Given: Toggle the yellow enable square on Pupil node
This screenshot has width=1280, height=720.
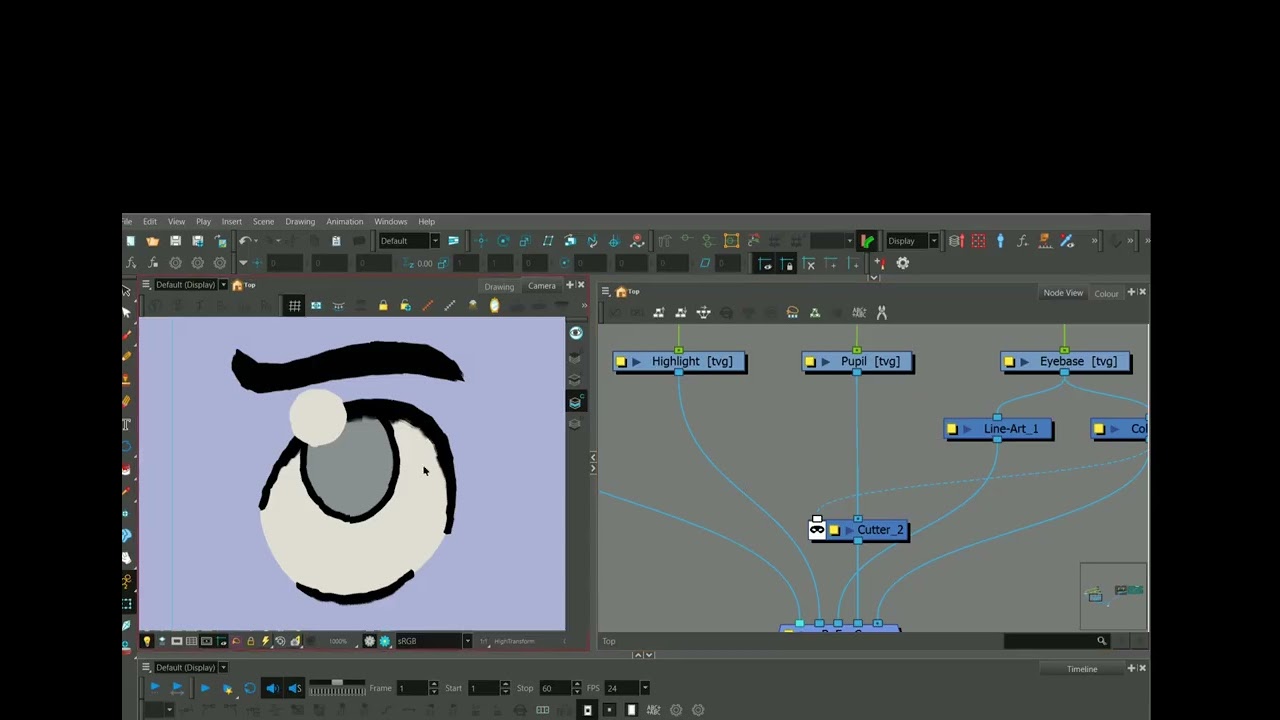Looking at the screenshot, I should [x=810, y=362].
